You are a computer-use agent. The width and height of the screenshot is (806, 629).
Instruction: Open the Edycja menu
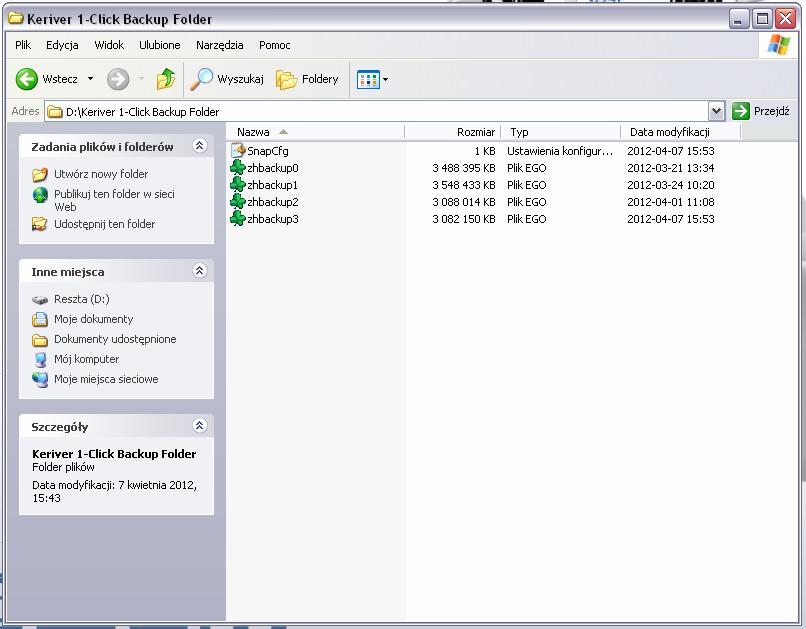pos(62,45)
